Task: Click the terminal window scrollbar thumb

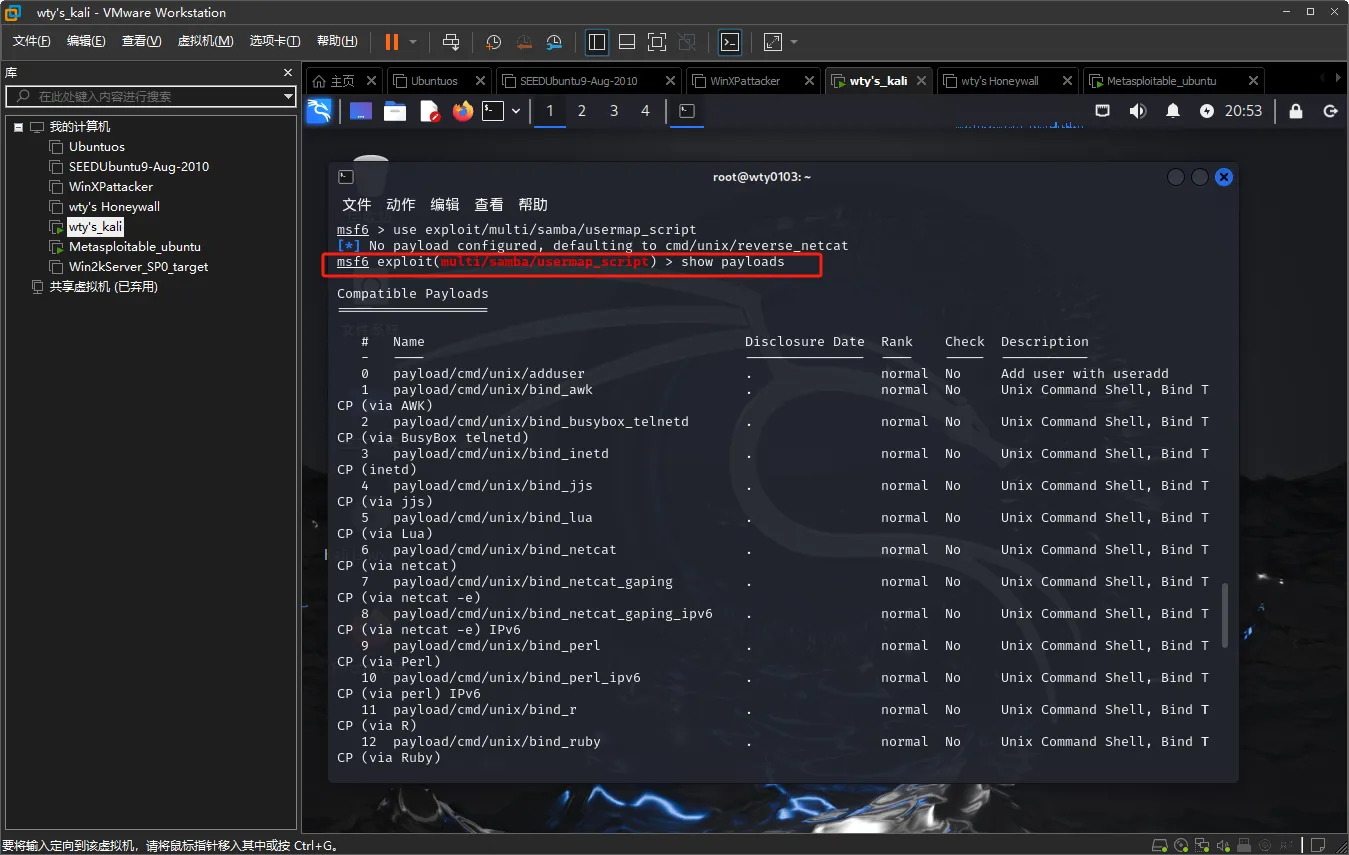Action: point(1225,616)
